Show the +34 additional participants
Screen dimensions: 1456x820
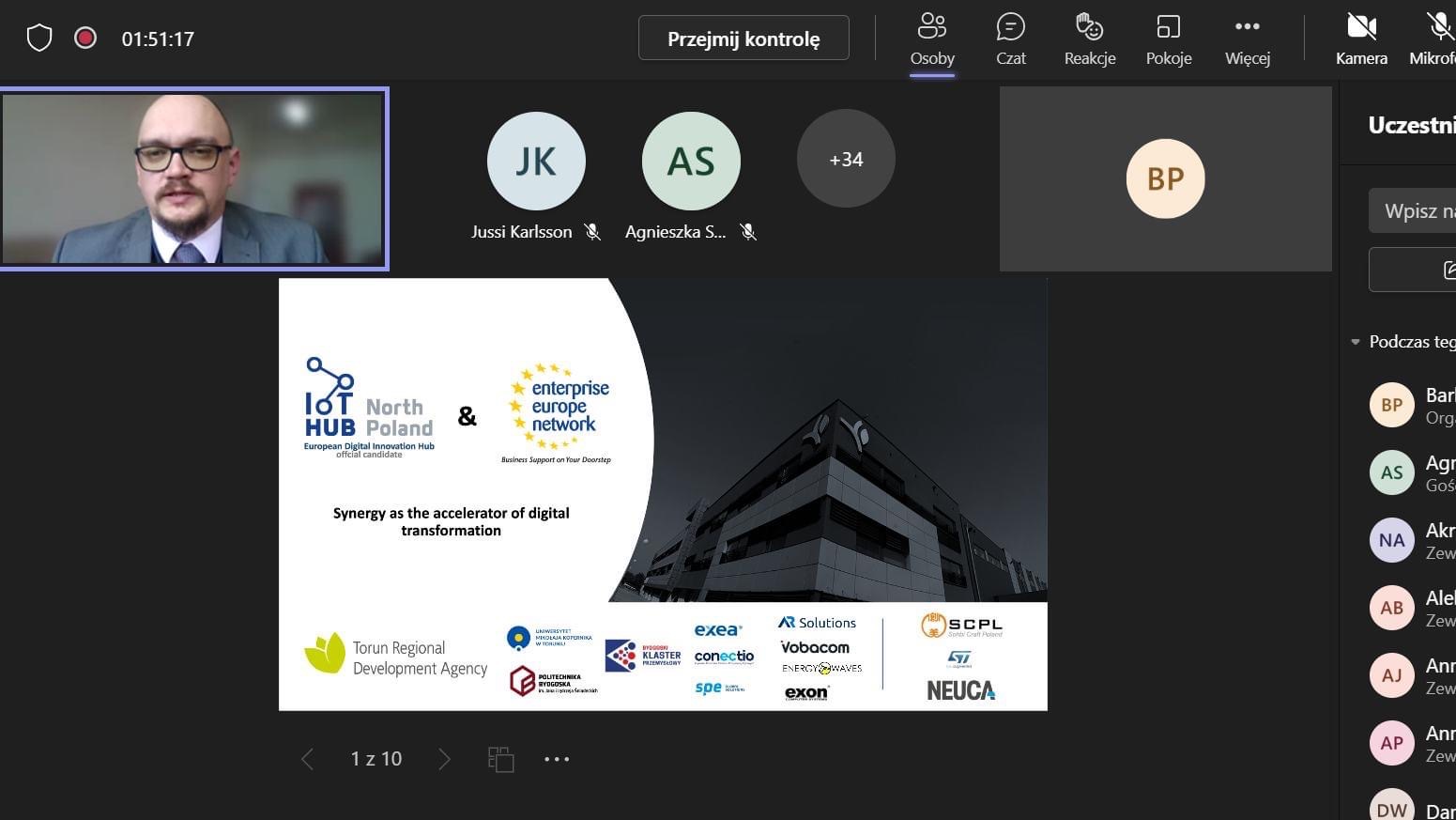pyautogui.click(x=845, y=160)
